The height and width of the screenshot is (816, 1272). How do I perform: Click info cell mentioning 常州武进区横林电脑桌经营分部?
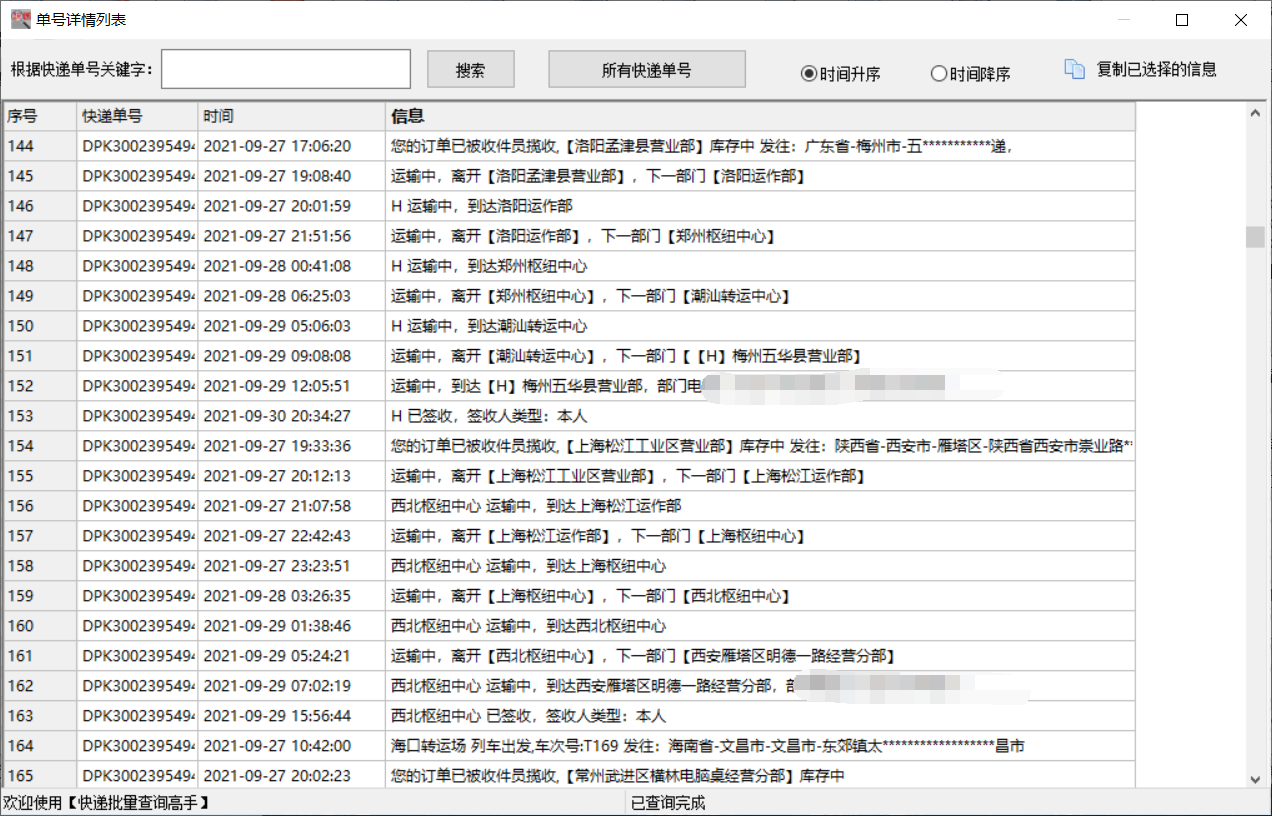pos(761,776)
